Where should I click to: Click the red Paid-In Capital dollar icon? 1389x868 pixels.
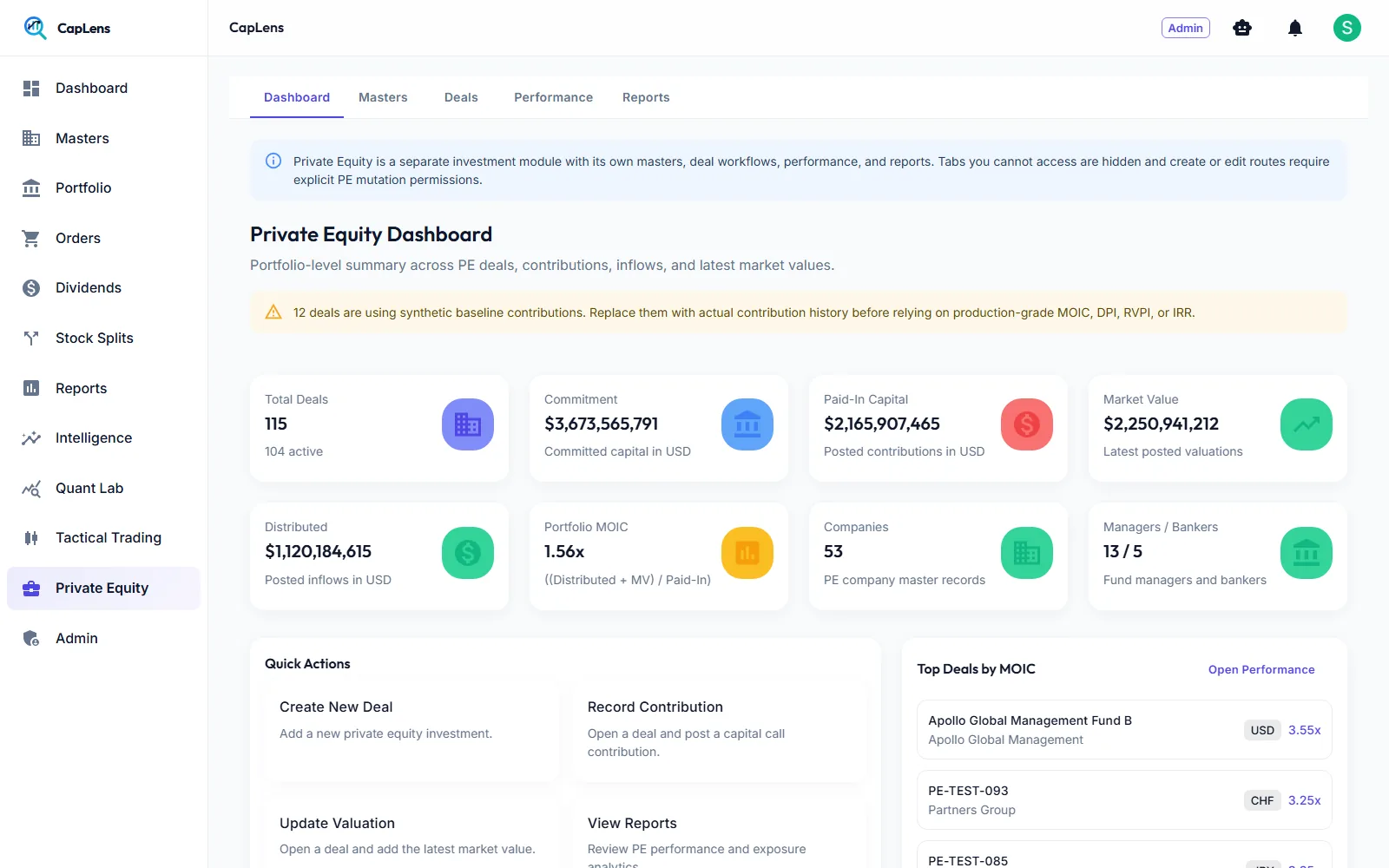(1027, 424)
